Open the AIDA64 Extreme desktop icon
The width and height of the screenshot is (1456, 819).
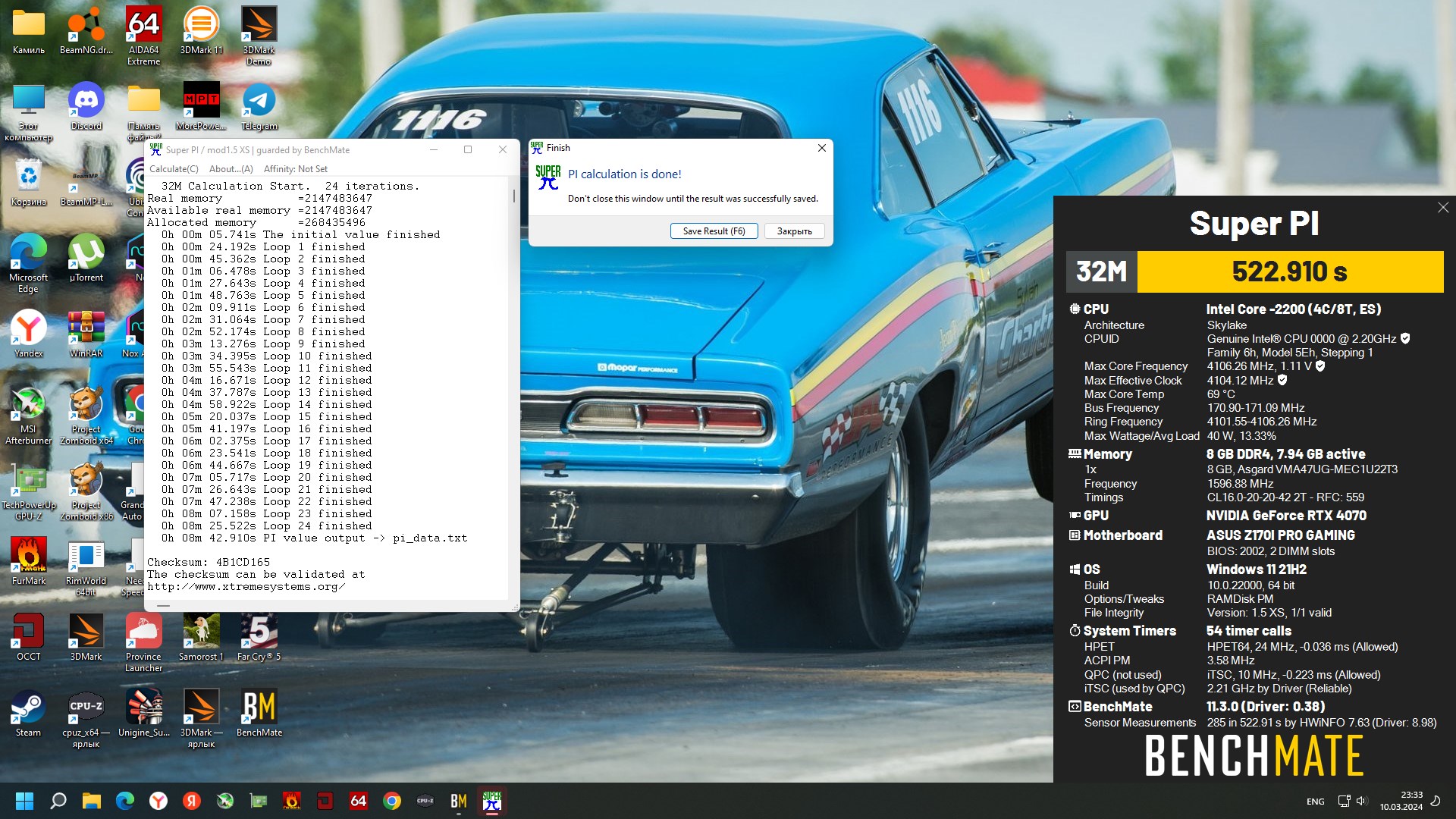(x=143, y=34)
